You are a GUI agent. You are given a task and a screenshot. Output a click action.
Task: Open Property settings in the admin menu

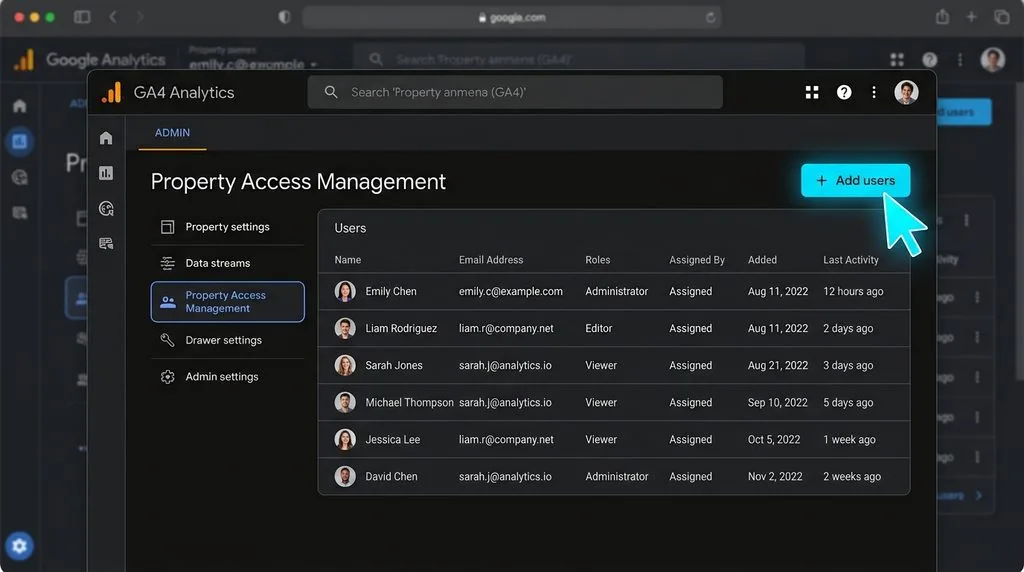[227, 227]
